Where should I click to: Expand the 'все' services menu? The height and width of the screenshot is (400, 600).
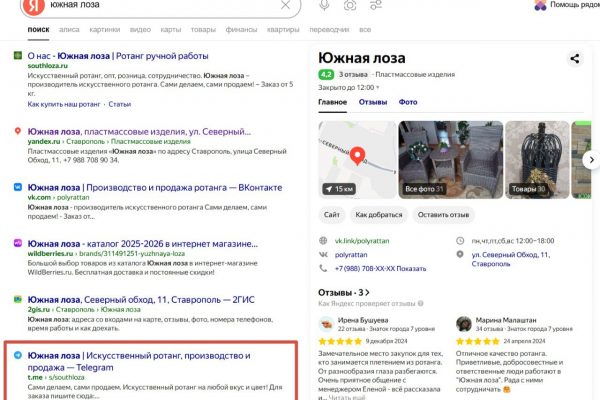pos(365,29)
